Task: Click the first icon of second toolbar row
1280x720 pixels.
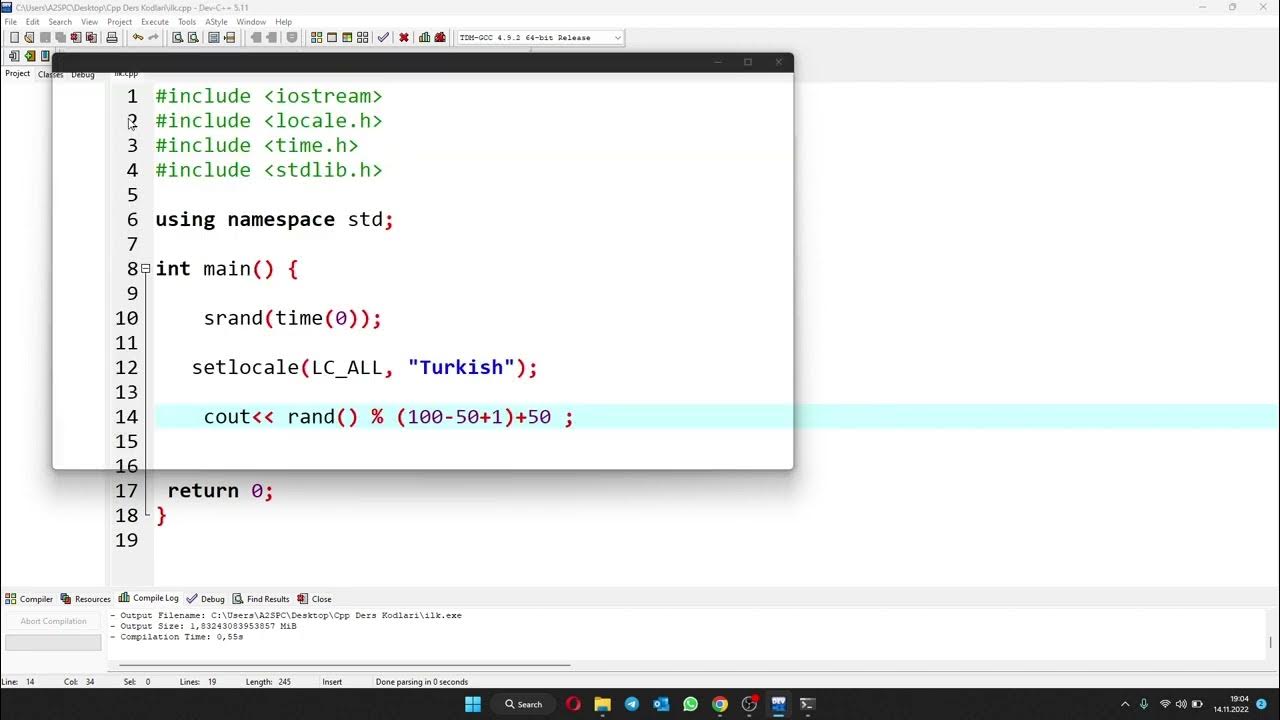Action: click(x=14, y=56)
